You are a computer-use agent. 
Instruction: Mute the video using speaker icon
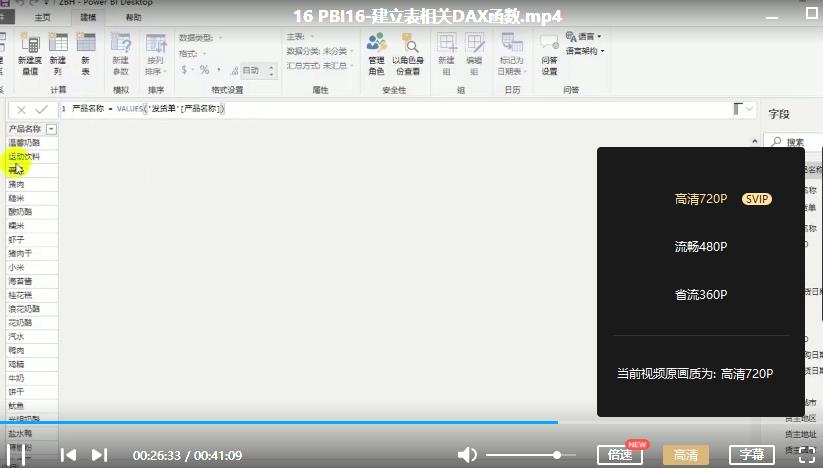point(467,455)
